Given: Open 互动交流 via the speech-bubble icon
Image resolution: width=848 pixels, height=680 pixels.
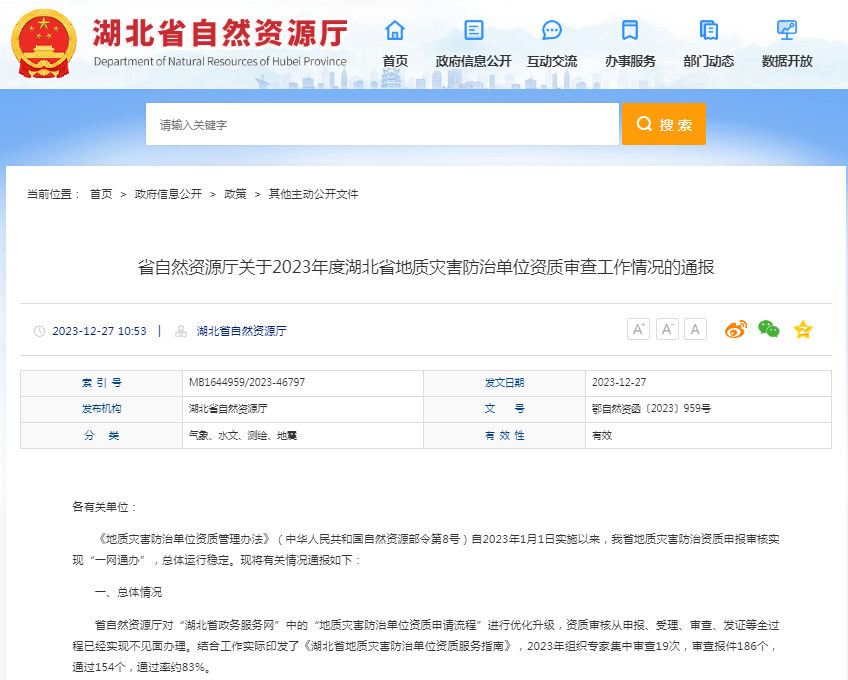Looking at the screenshot, I should pos(551,31).
